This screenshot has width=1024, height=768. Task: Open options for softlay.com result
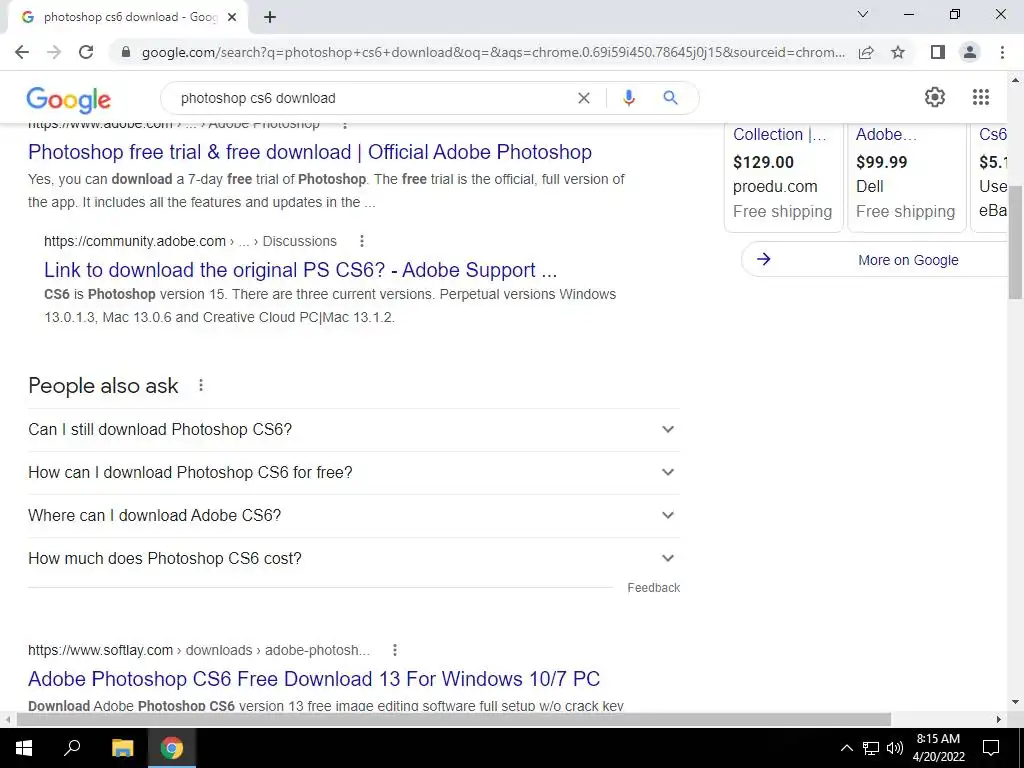(x=394, y=650)
